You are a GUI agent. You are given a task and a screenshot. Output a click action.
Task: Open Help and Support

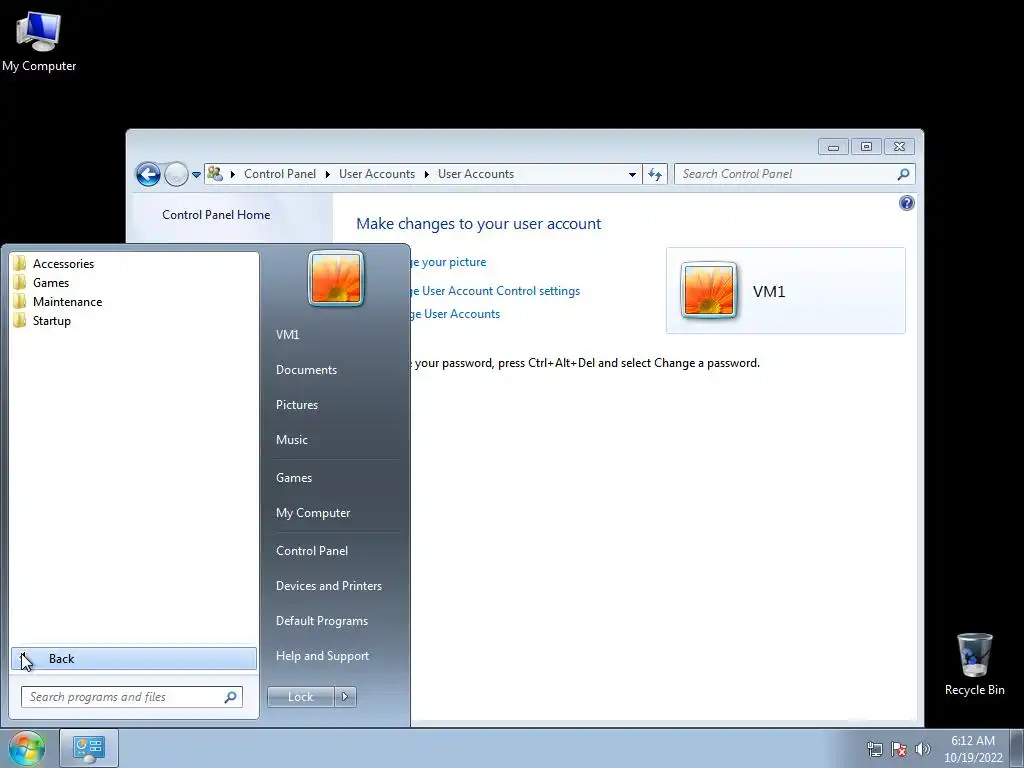(322, 656)
